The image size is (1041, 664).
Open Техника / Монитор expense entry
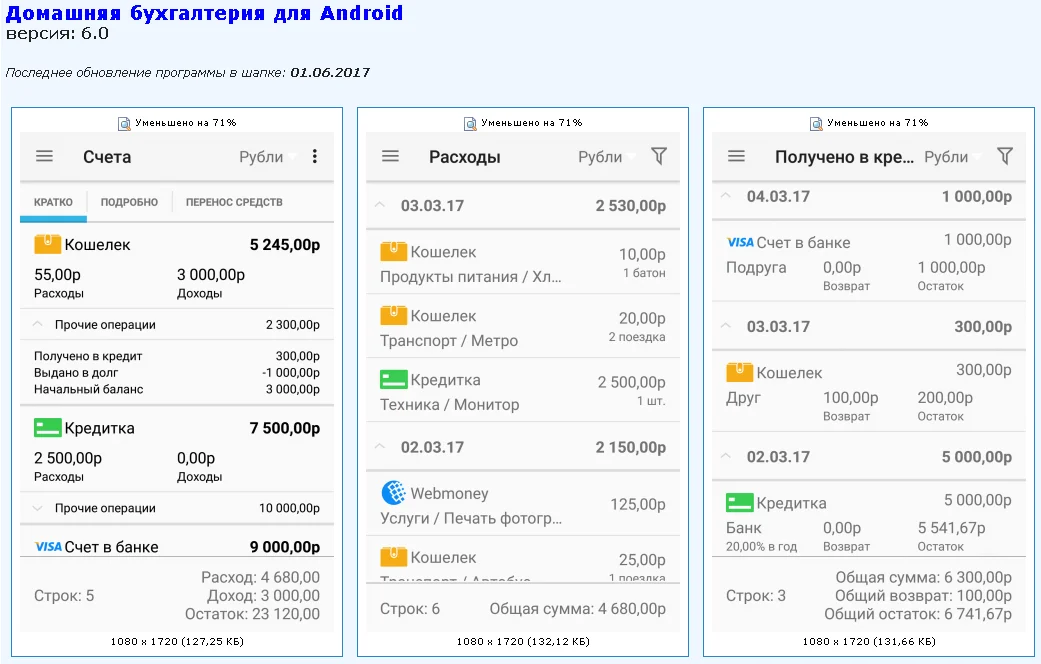point(522,392)
